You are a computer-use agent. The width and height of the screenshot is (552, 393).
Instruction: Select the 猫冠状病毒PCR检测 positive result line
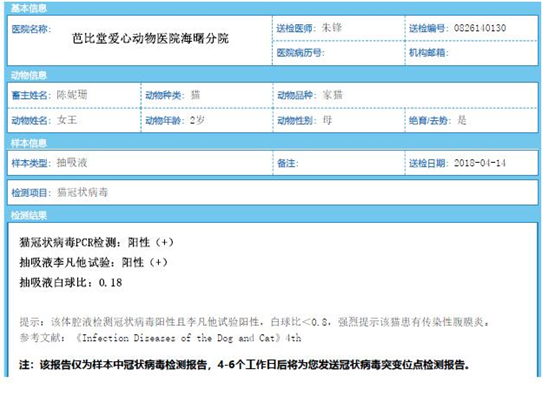point(96,242)
